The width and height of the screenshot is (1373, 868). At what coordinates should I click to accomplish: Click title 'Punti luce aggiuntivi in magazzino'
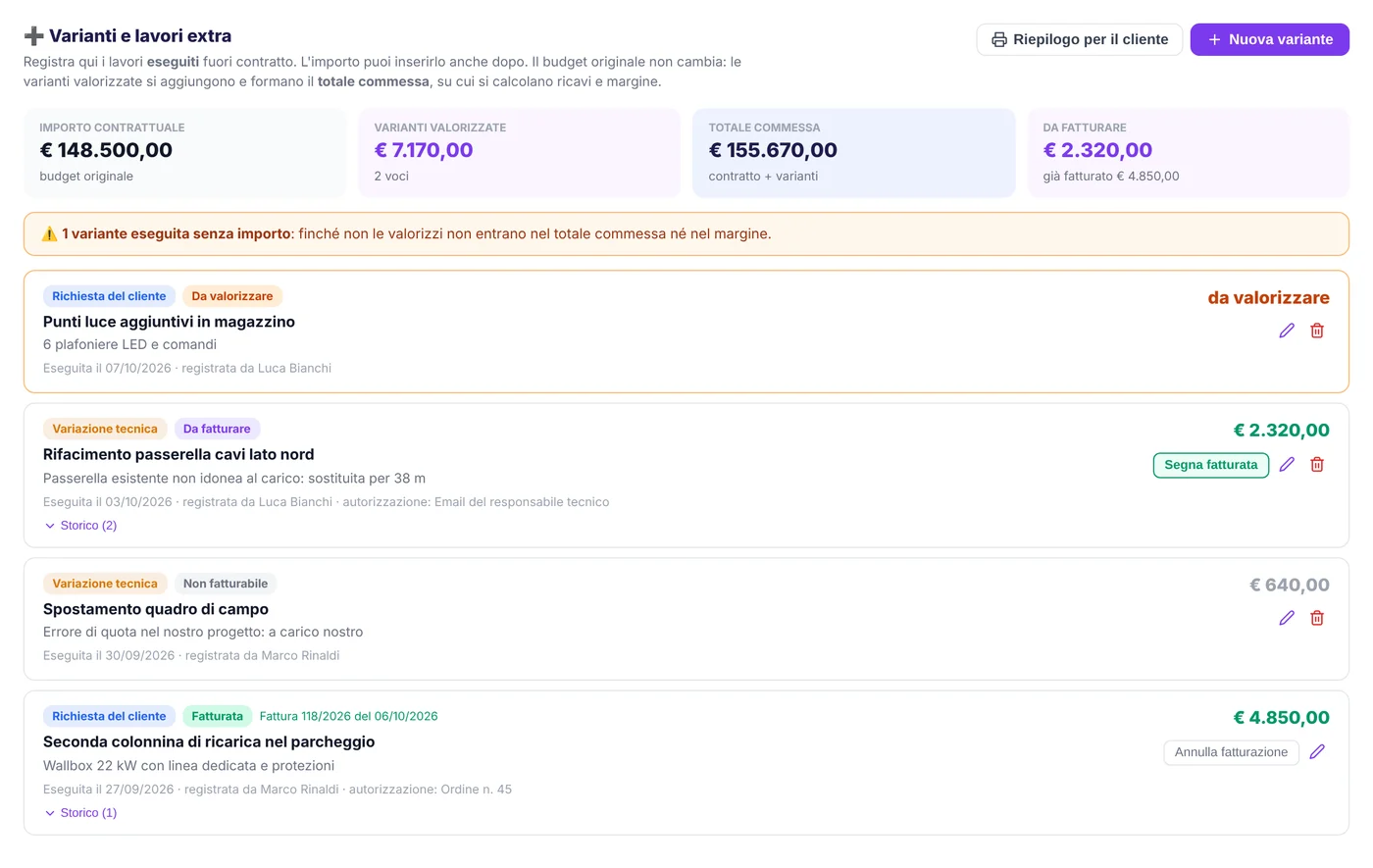[x=169, y=322]
